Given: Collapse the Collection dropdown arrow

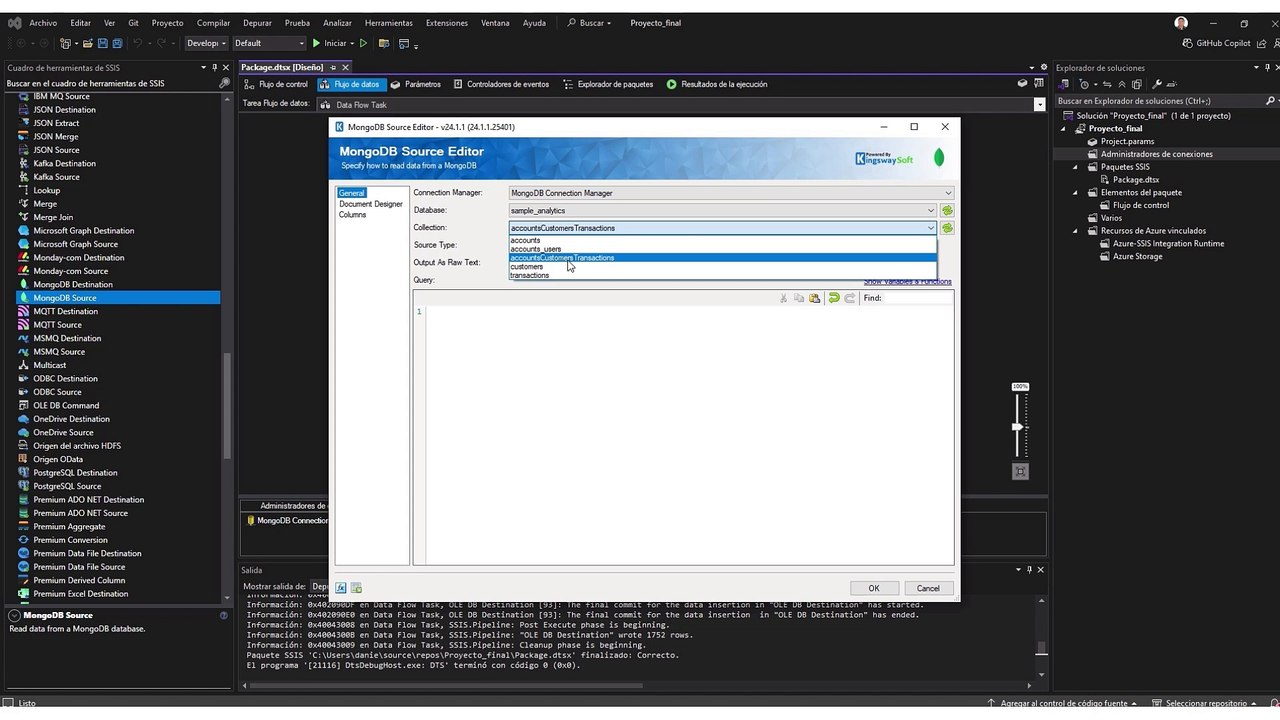Looking at the screenshot, I should (931, 228).
